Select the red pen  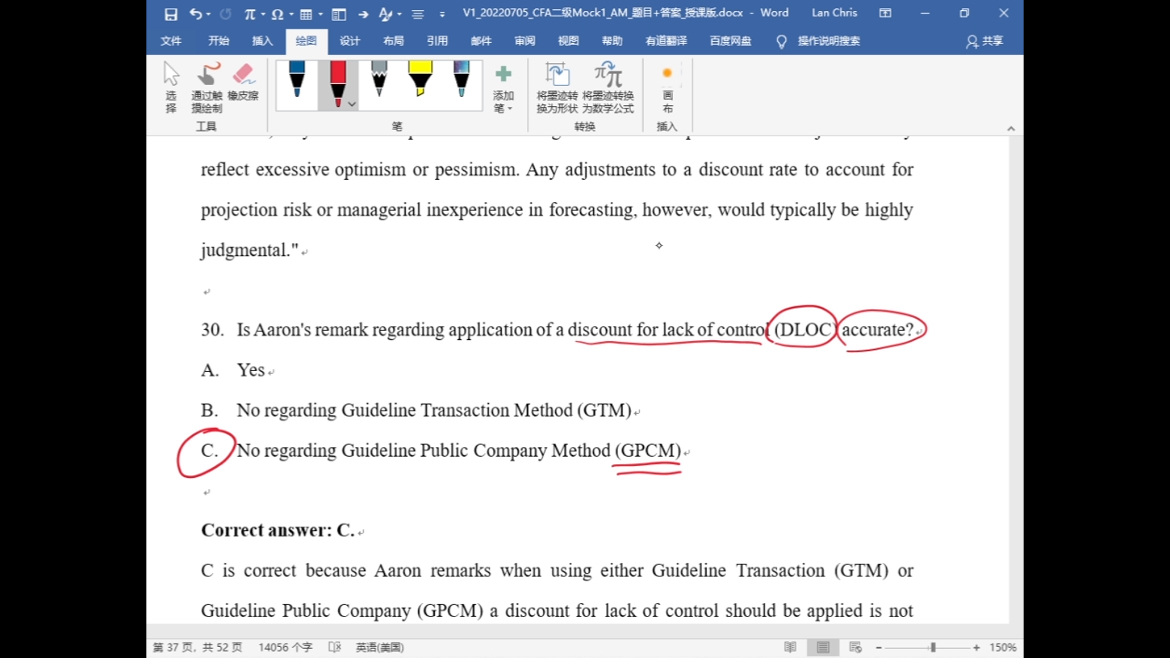[x=337, y=82]
